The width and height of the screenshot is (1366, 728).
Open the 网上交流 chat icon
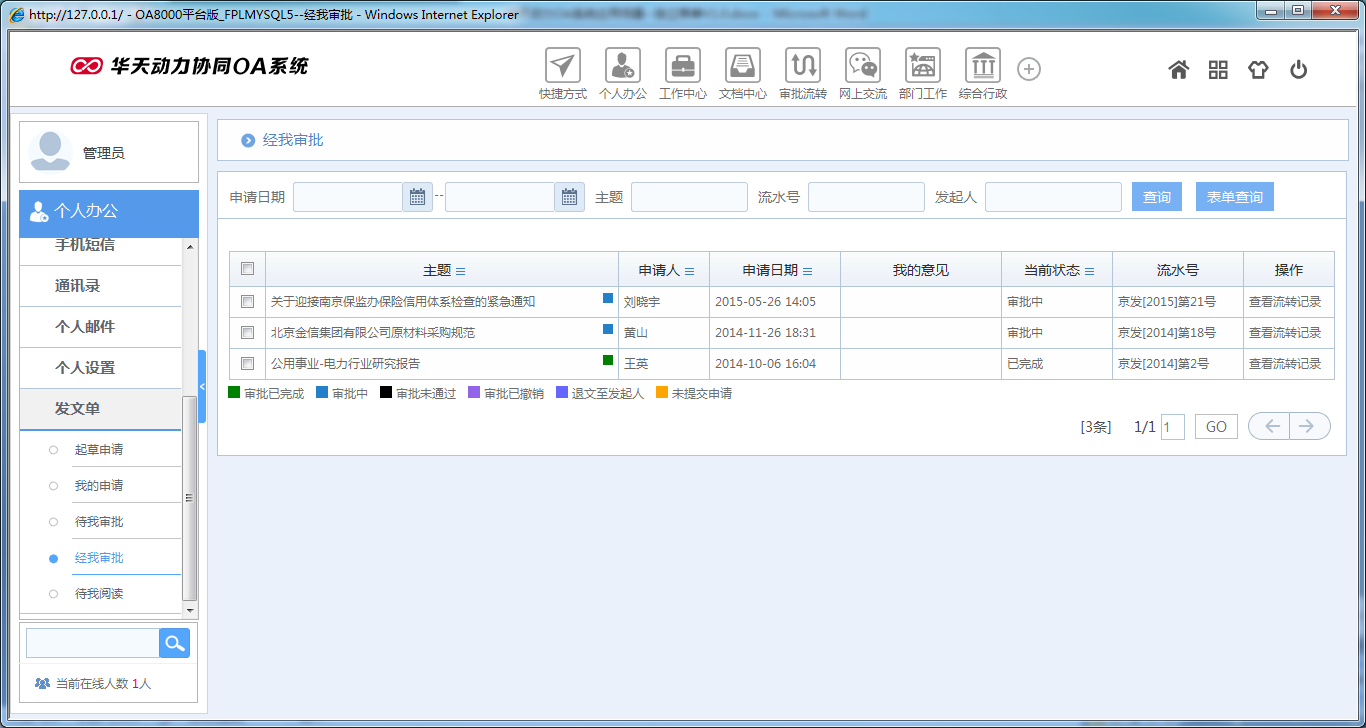tap(863, 66)
